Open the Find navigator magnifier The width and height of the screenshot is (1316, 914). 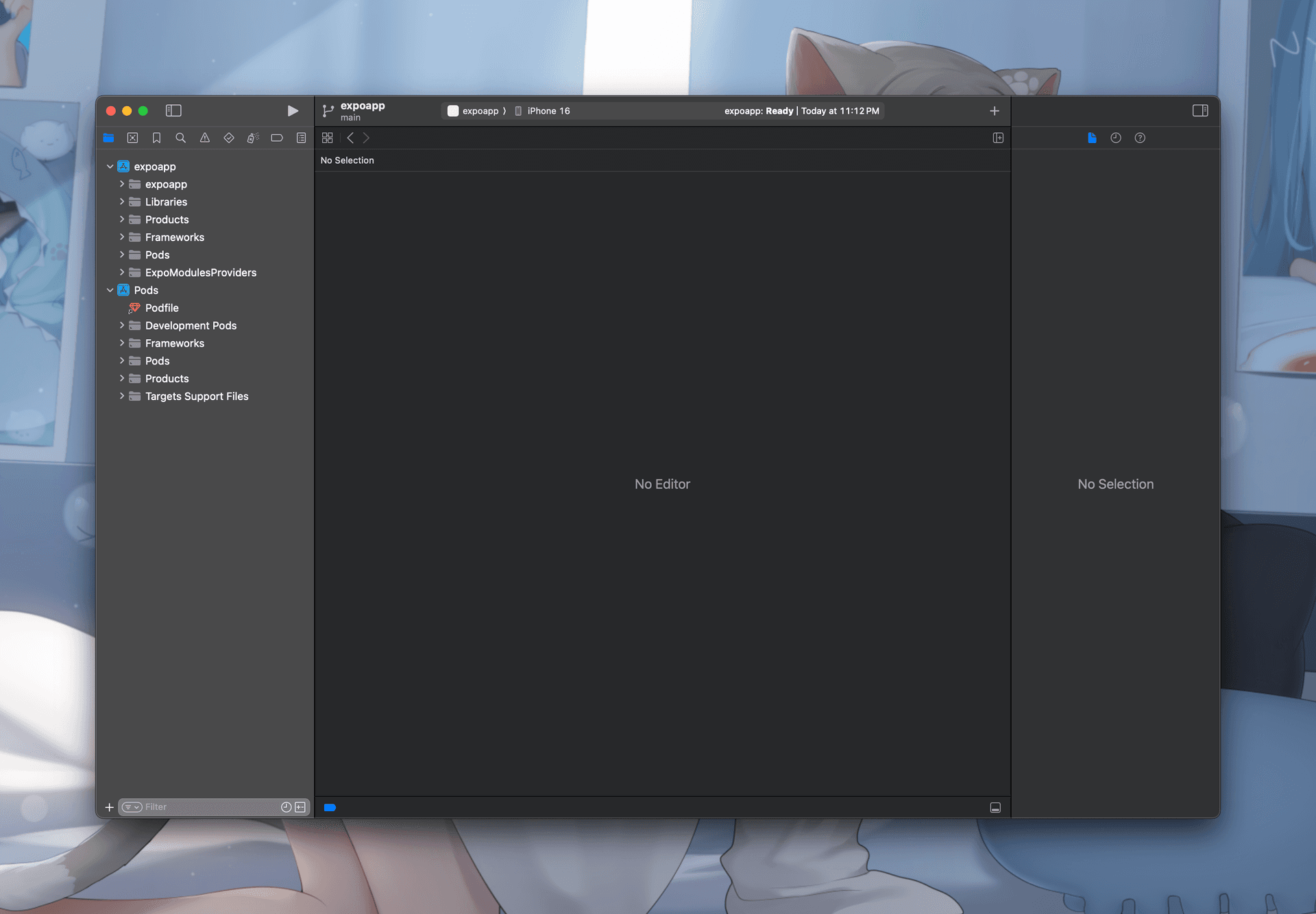pyautogui.click(x=180, y=138)
